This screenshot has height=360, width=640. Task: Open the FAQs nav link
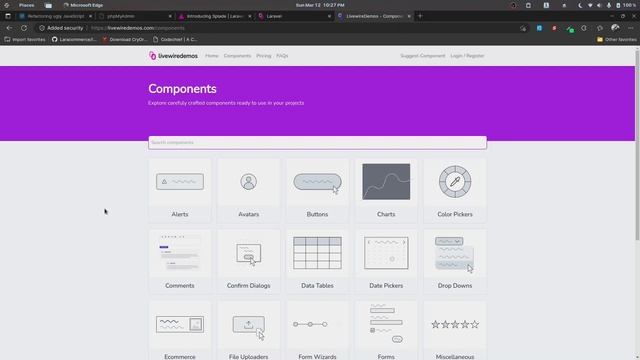coord(282,56)
